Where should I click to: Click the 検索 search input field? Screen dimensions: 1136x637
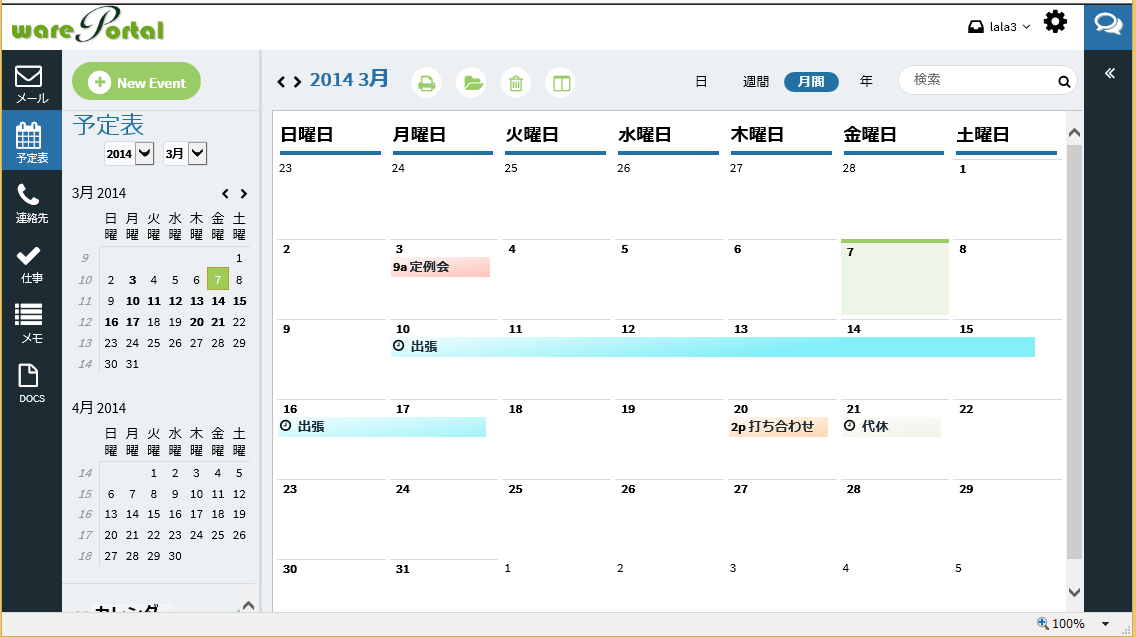(x=980, y=80)
